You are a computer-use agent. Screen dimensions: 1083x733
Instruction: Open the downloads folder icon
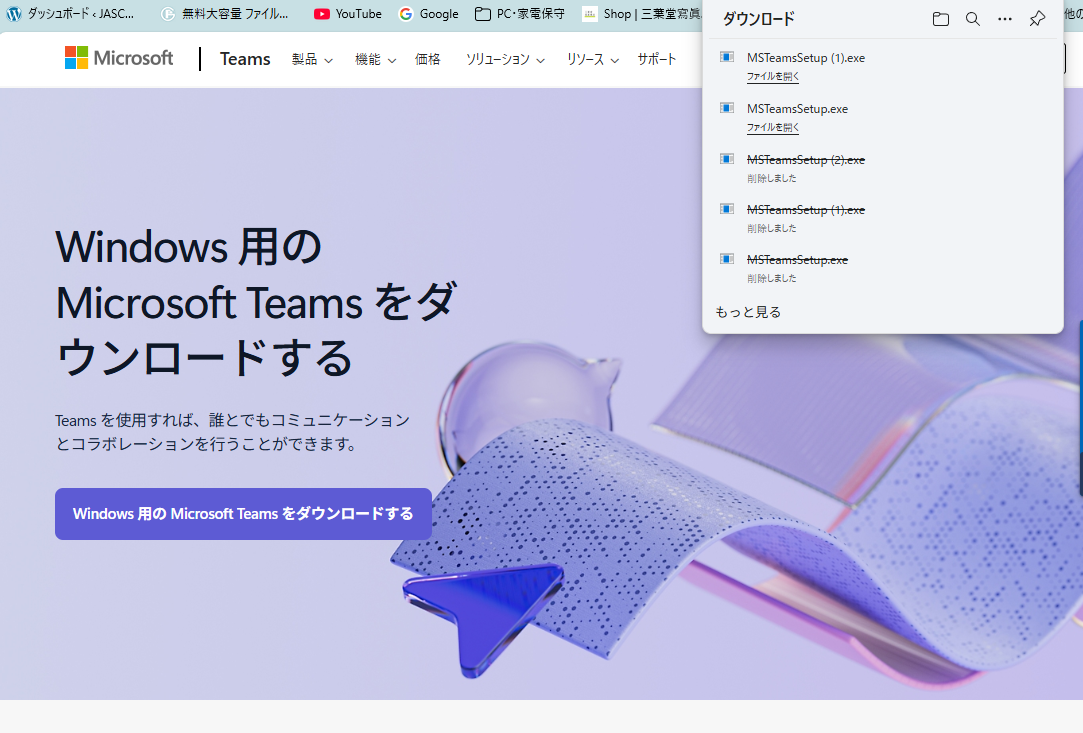tap(940, 19)
